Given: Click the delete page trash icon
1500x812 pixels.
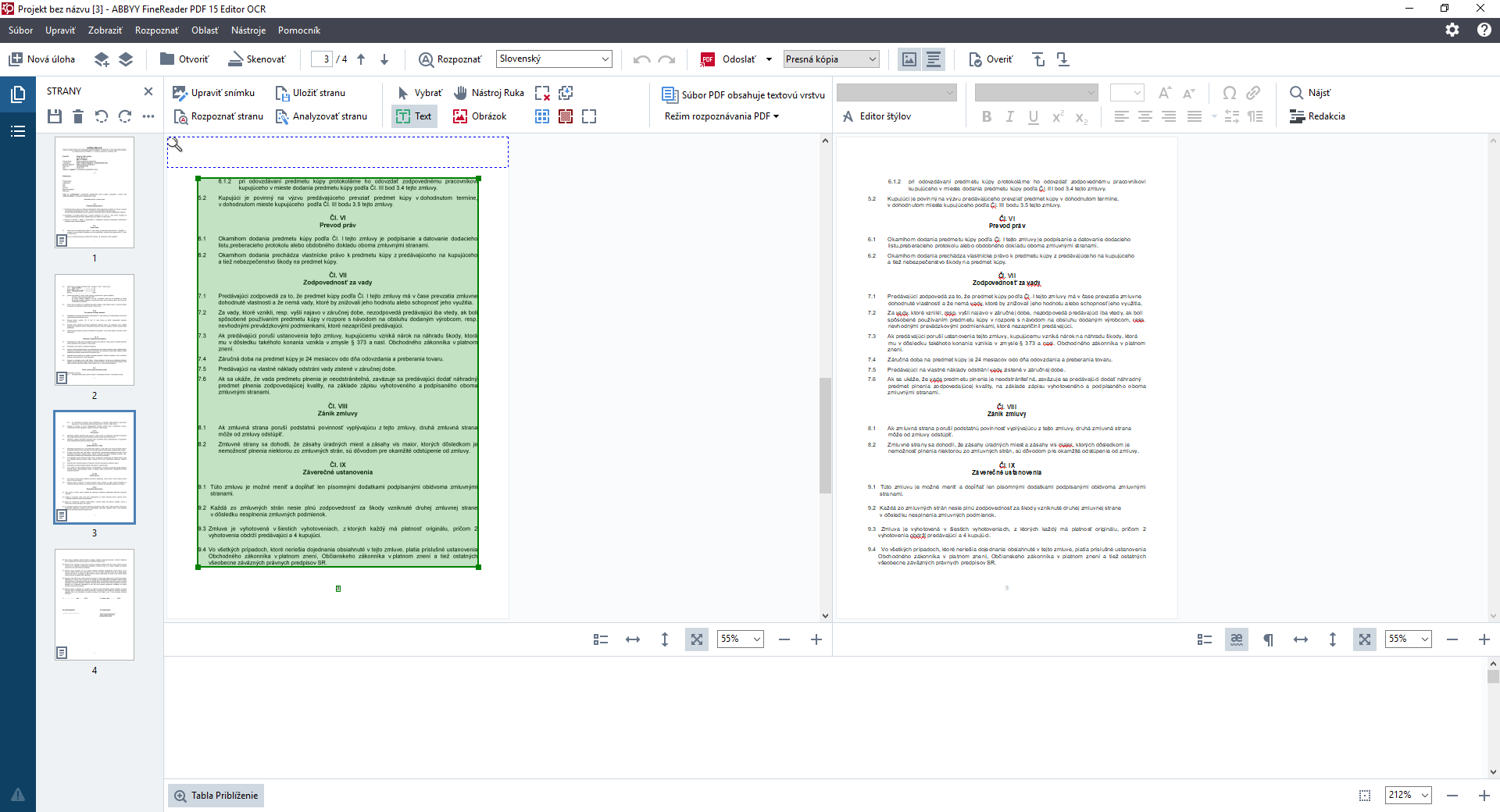Looking at the screenshot, I should pos(78,116).
